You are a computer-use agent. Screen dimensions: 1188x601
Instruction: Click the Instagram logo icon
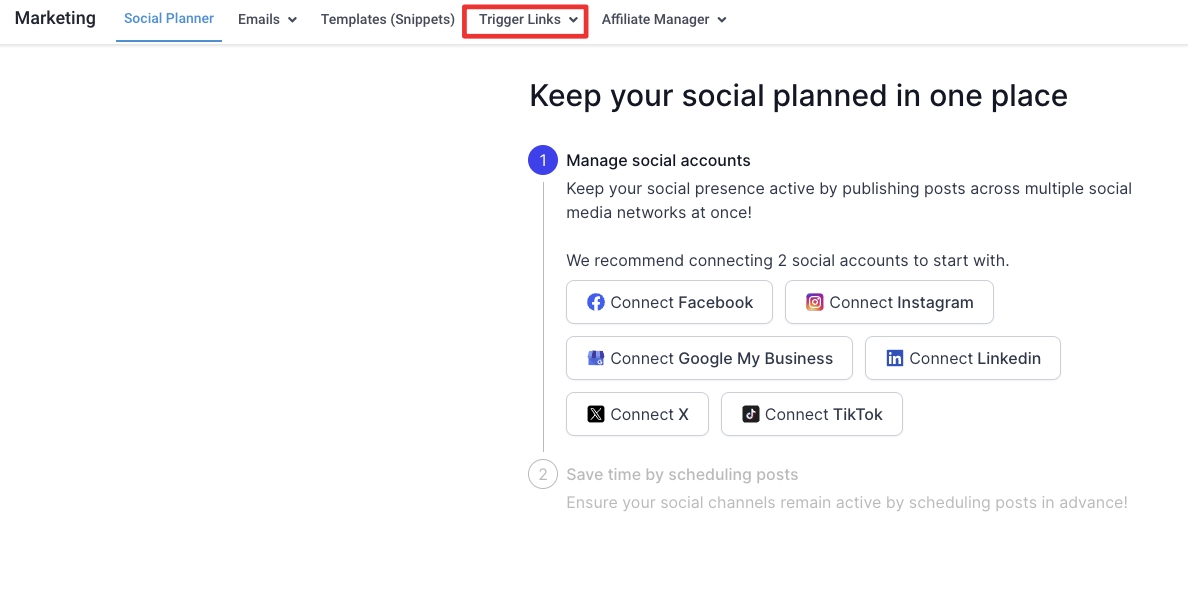coord(815,302)
